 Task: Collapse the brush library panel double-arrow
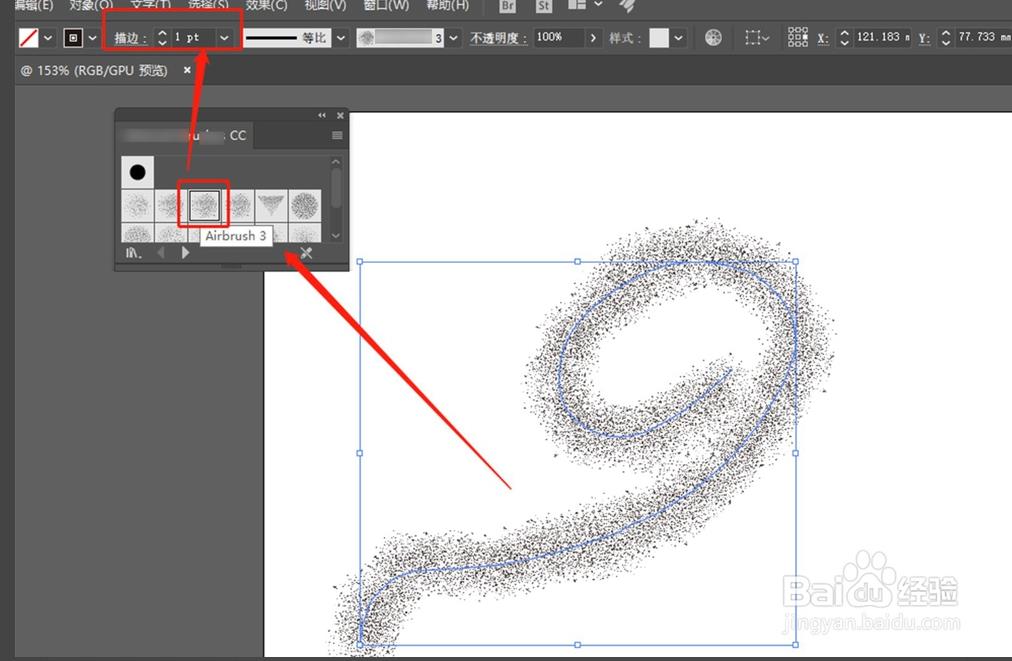(321, 116)
